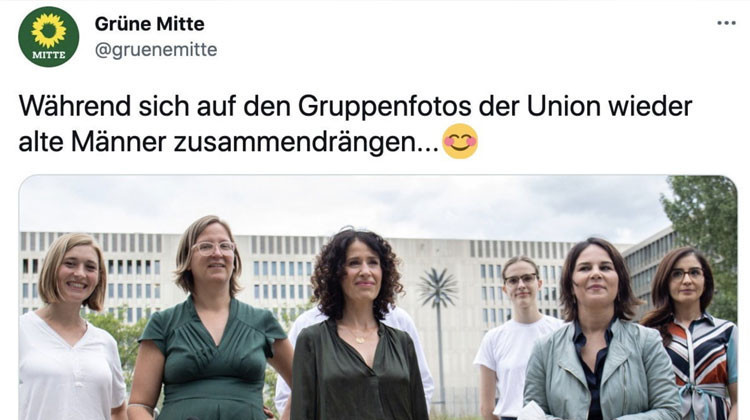Click the sunflower in the avatar logo
This screenshot has width=750, height=420.
coord(49,31)
